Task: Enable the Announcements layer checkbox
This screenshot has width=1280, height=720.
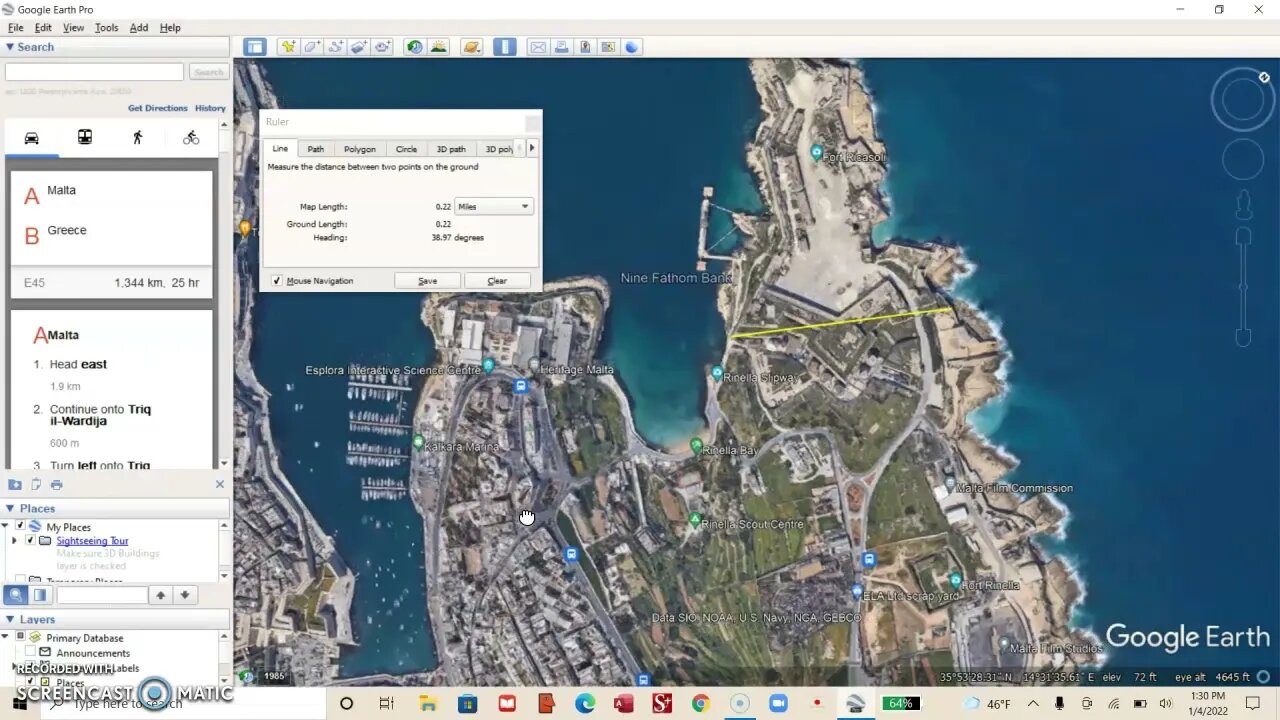Action: click(31, 653)
